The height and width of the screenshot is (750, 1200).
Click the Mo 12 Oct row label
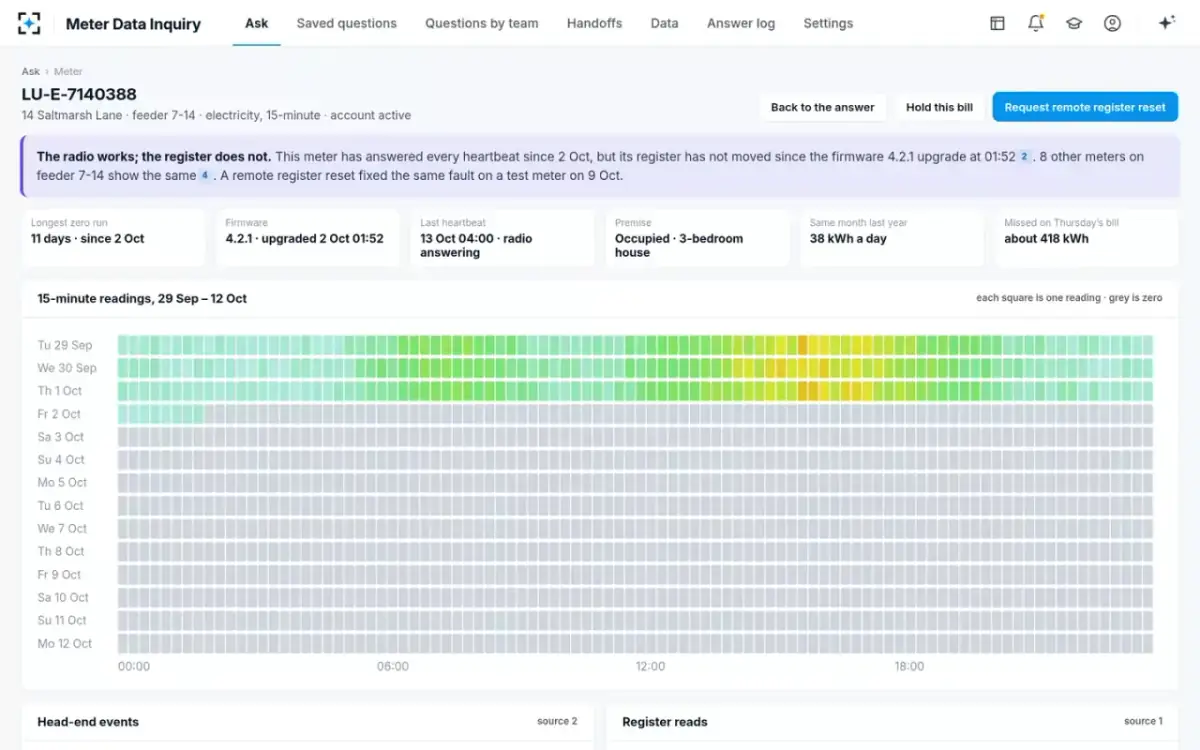pos(65,644)
